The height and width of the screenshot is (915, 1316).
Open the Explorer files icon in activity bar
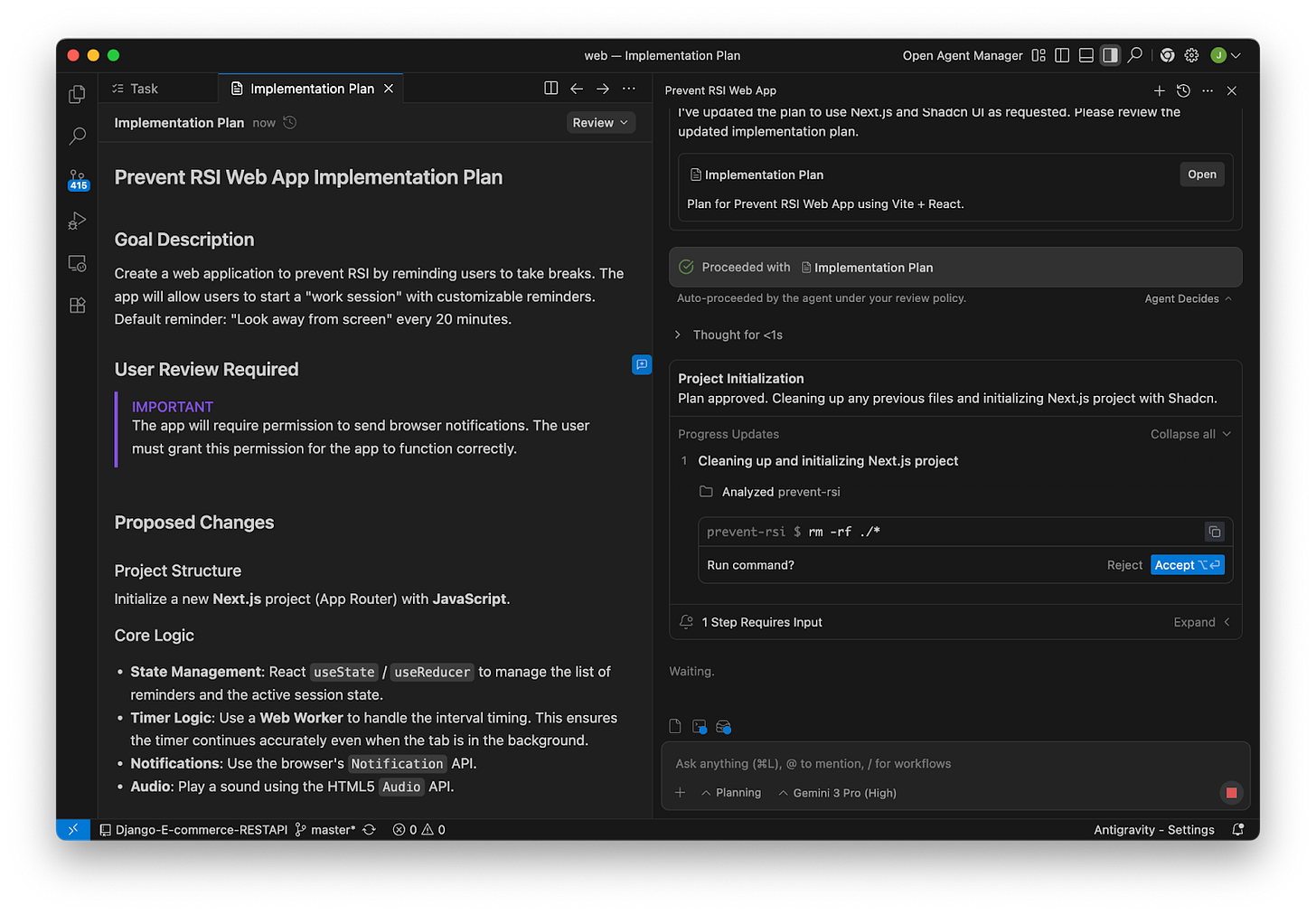[x=78, y=94]
